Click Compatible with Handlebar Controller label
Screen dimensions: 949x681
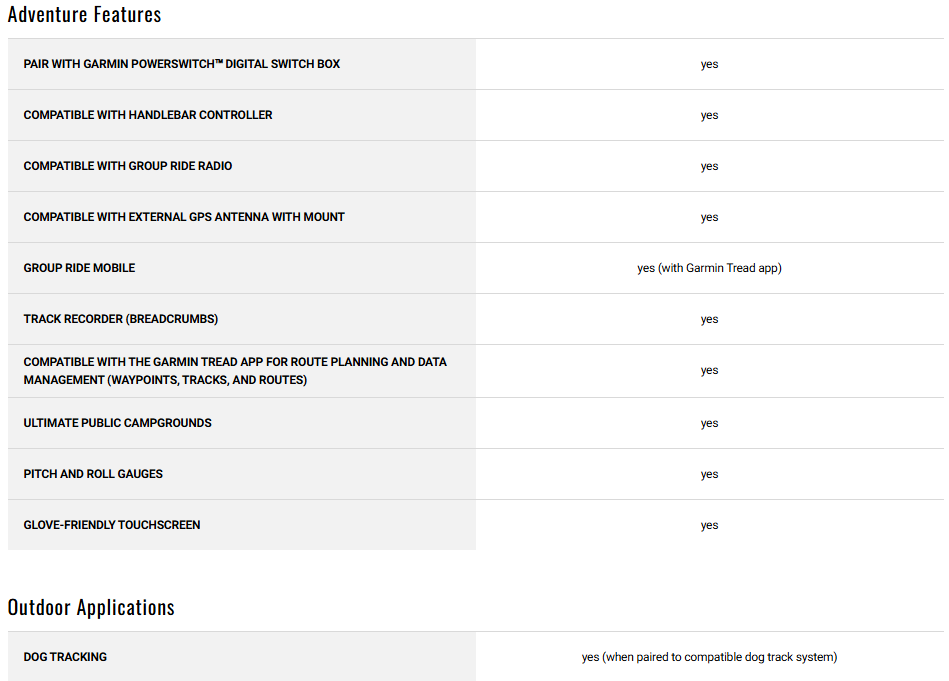[148, 115]
